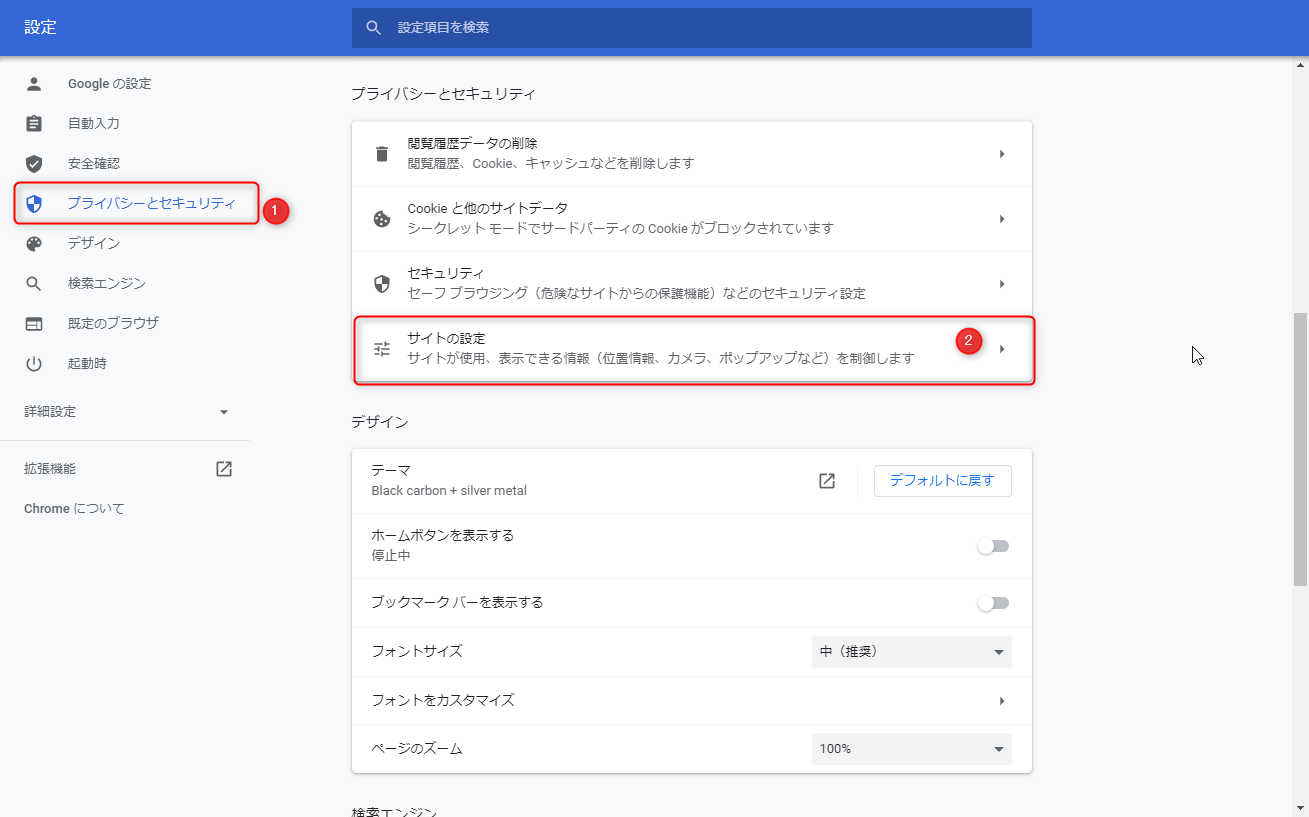Toggle ブックマーク バーを表示する switch
Screen dimensions: 1309x817
pyautogui.click(x=993, y=603)
